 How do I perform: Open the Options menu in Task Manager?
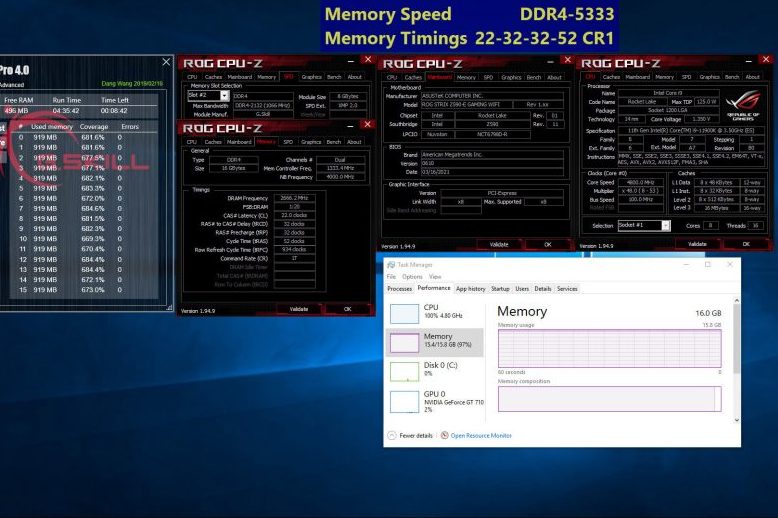412,276
